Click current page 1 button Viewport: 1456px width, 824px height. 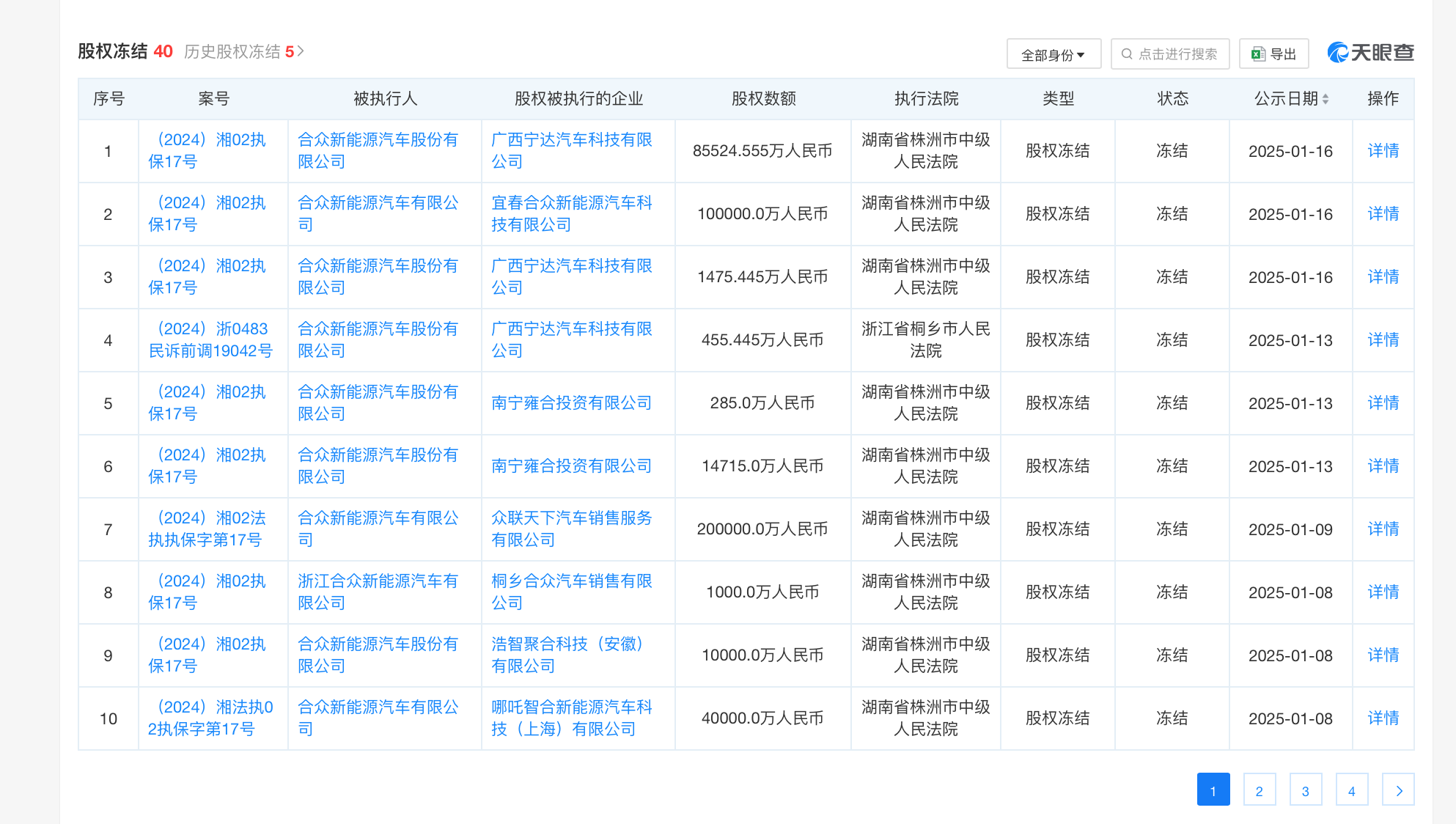(1213, 790)
